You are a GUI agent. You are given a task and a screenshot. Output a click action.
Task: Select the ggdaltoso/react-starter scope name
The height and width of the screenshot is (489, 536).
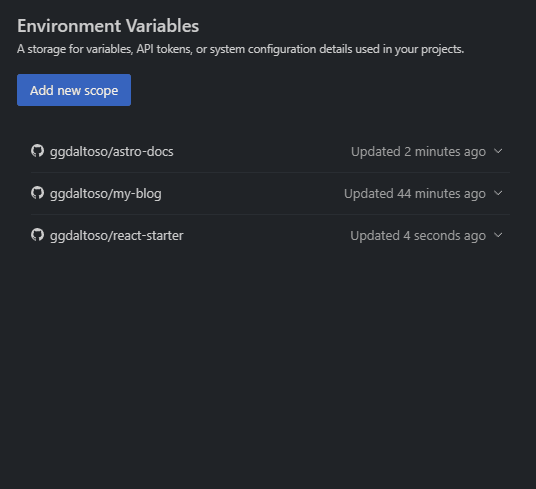(x=117, y=235)
